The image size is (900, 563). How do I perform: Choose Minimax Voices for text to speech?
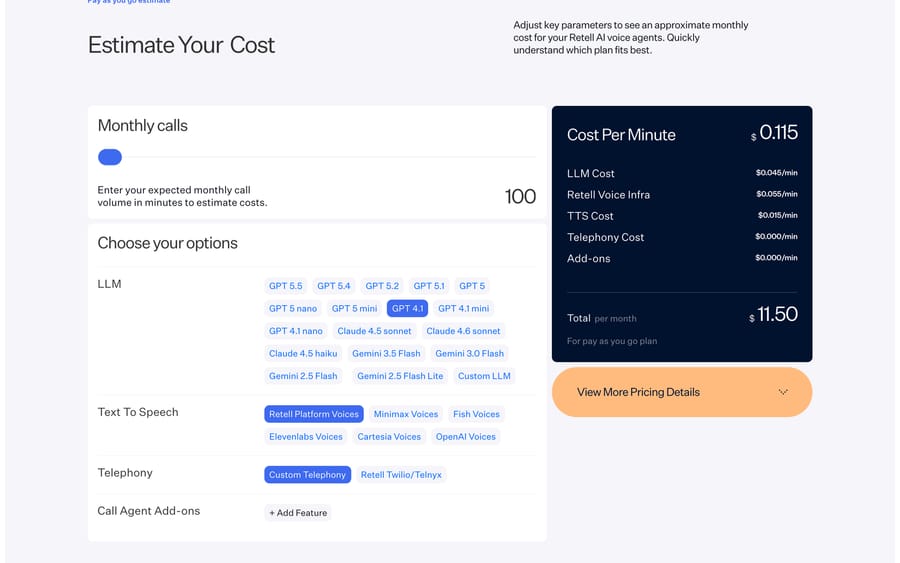(x=406, y=414)
